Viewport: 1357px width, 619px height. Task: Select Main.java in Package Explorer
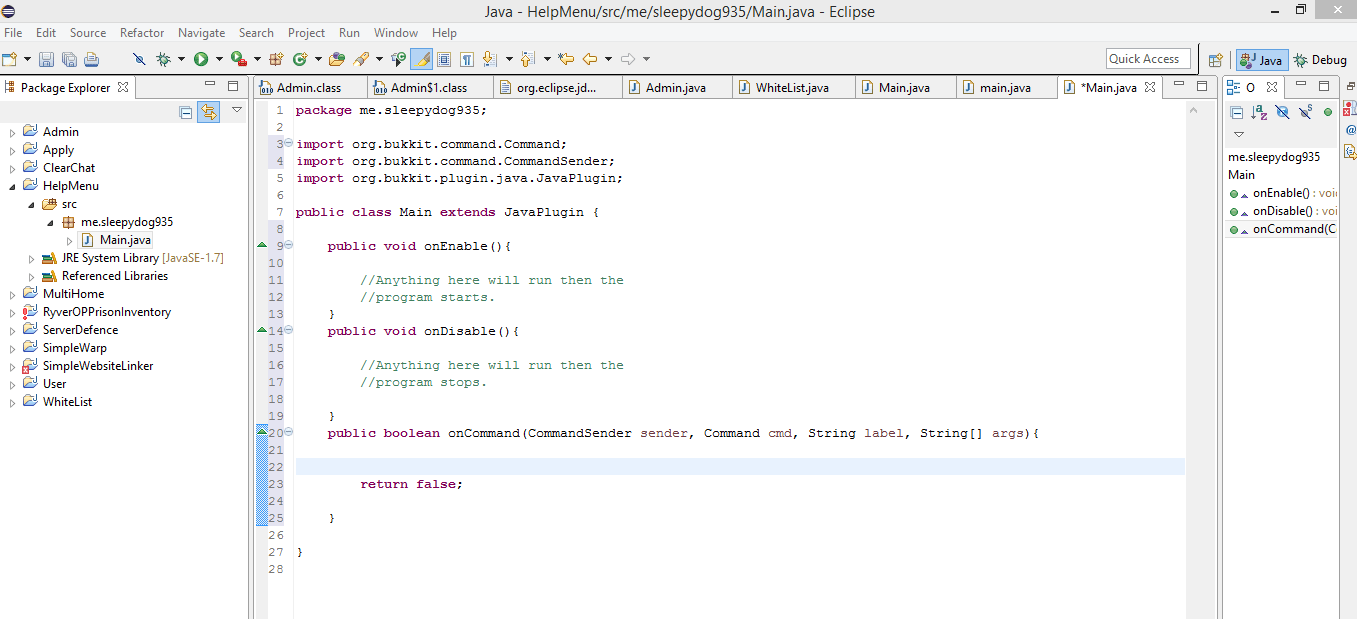[116, 240]
